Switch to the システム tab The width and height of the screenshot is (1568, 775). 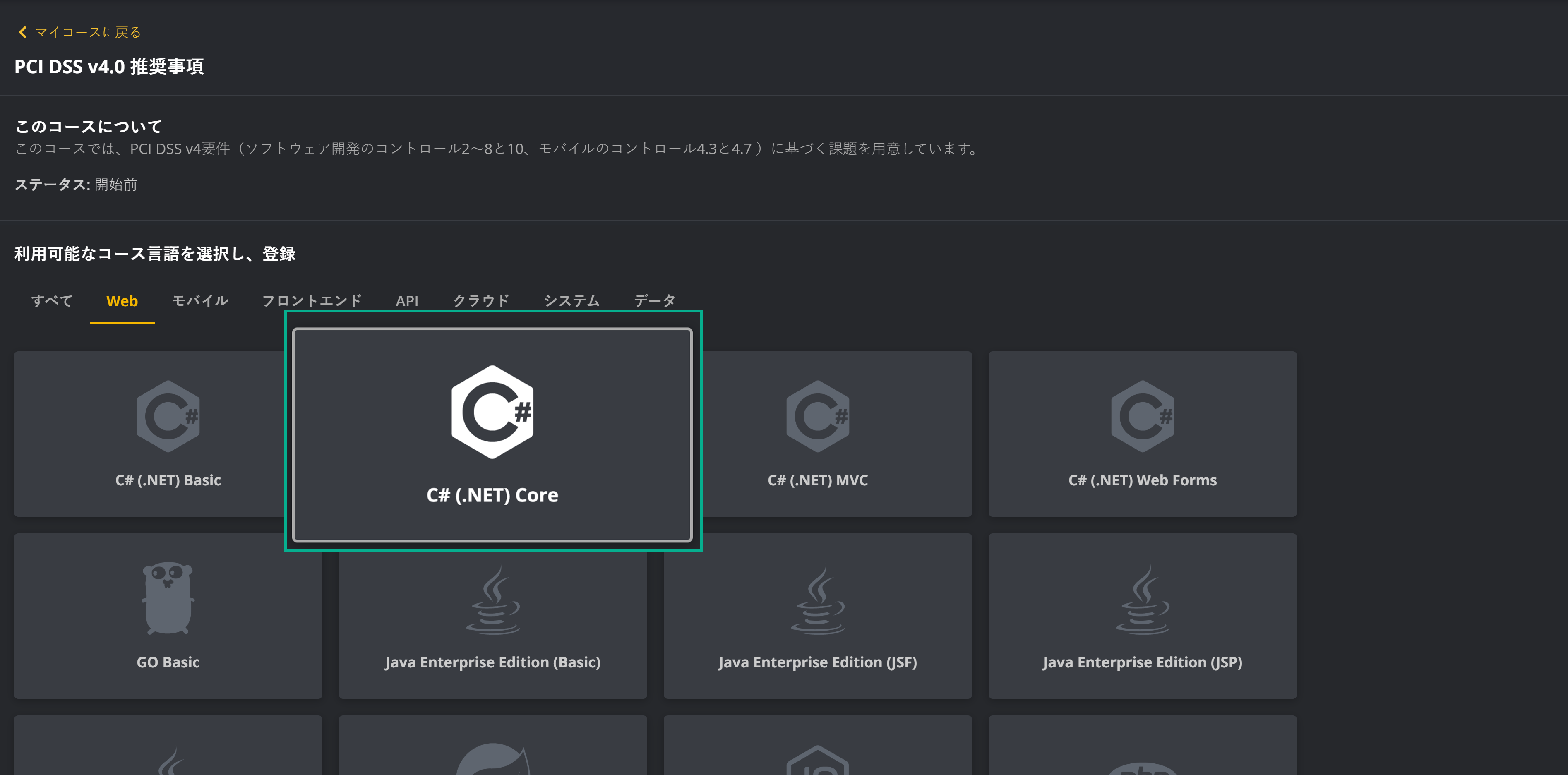(x=571, y=301)
